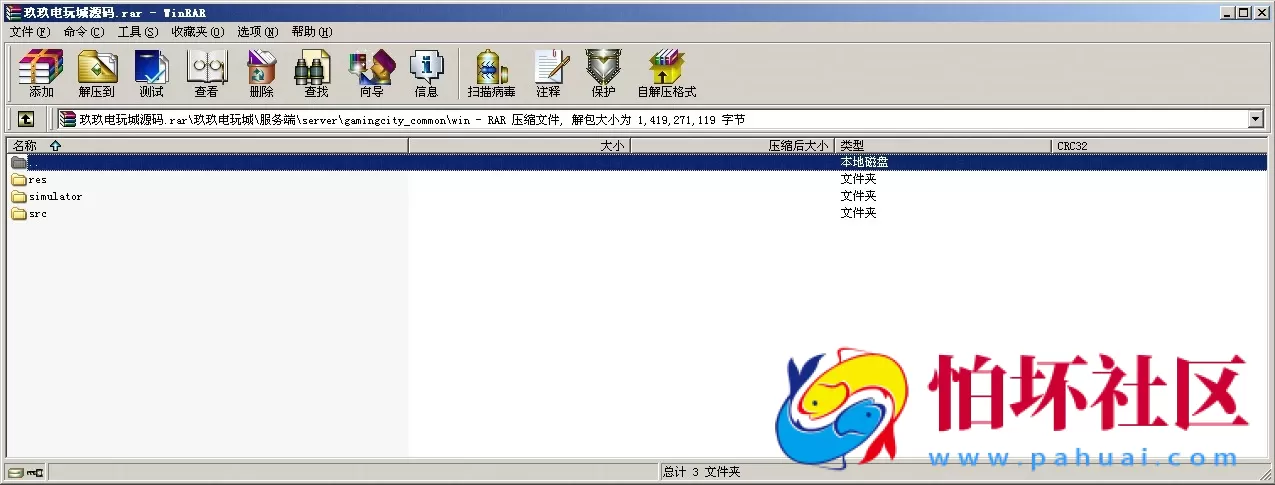Click the Find (查找) binoculars icon
1275x485 pixels.
[x=316, y=73]
